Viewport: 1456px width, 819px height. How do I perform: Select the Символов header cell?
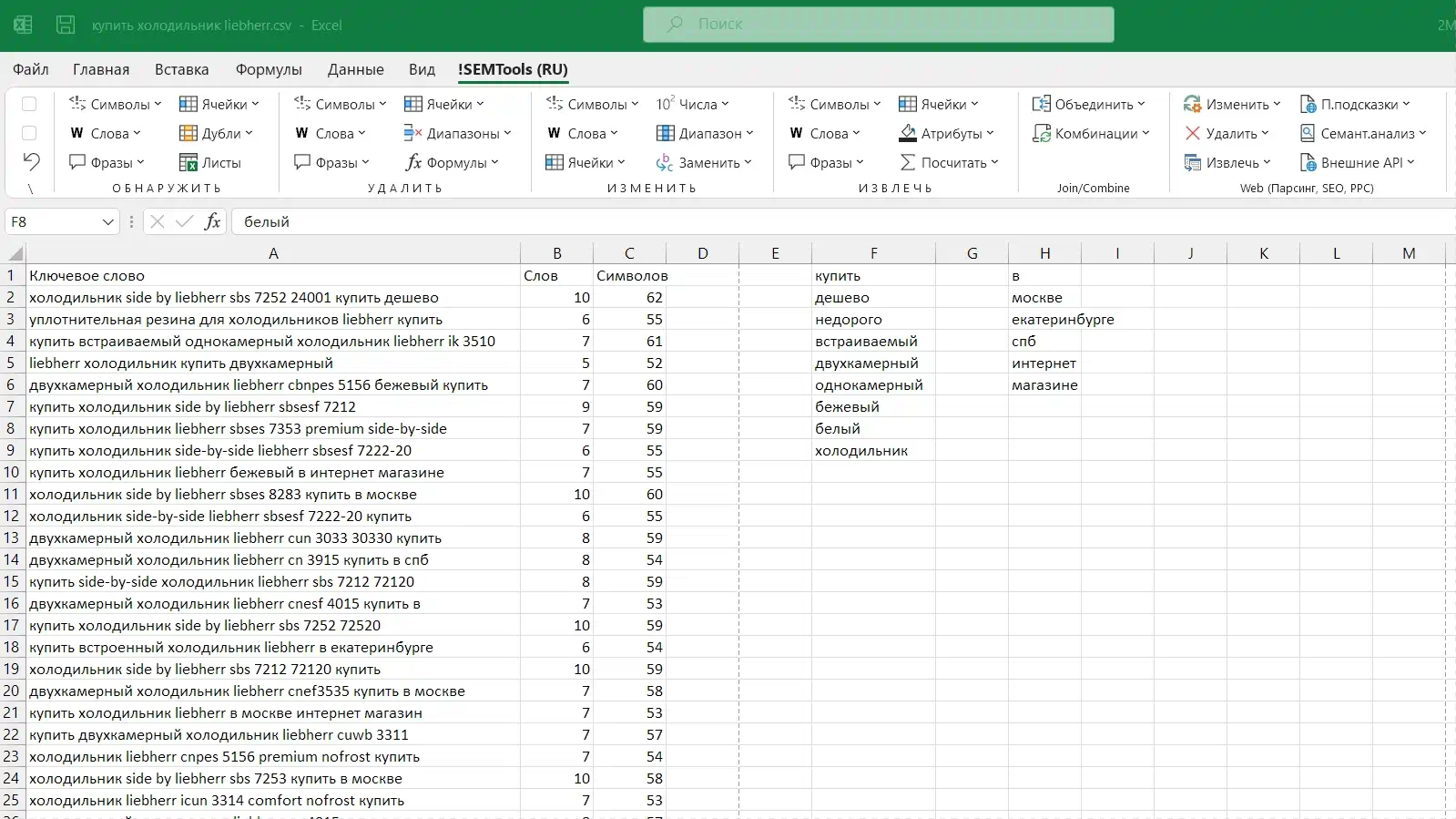pyautogui.click(x=629, y=275)
